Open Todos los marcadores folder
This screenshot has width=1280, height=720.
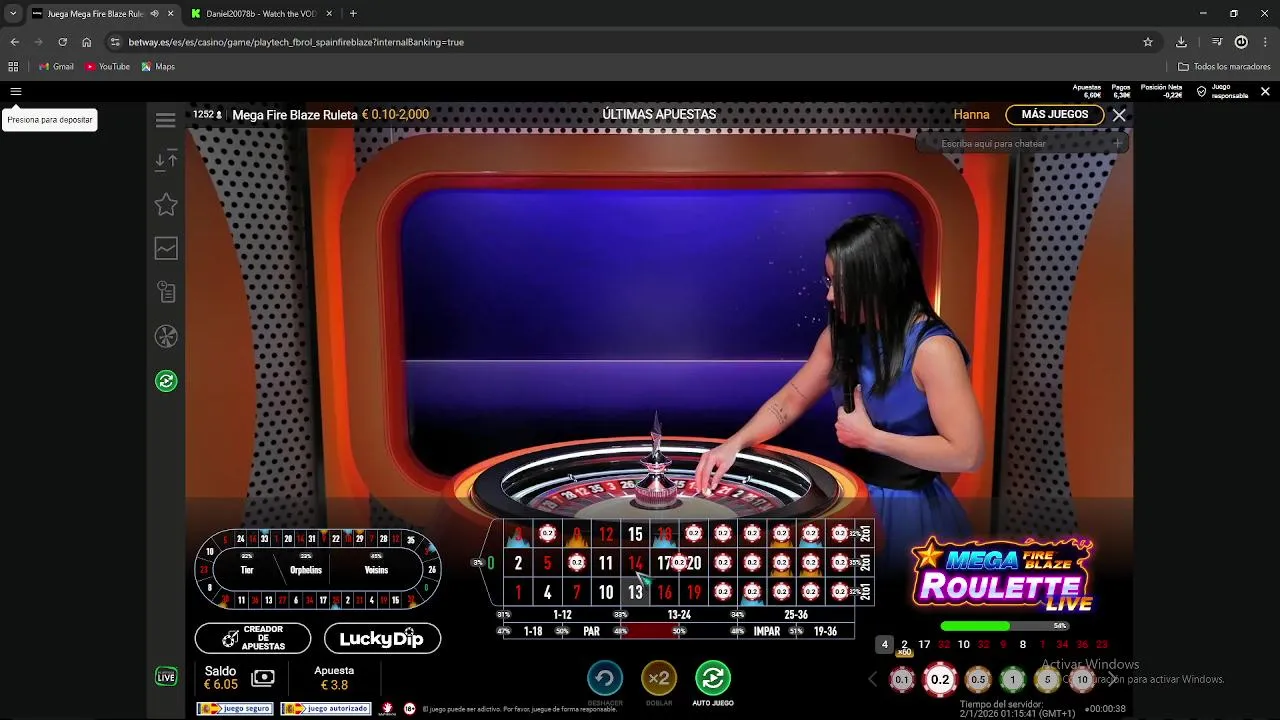tap(1224, 67)
